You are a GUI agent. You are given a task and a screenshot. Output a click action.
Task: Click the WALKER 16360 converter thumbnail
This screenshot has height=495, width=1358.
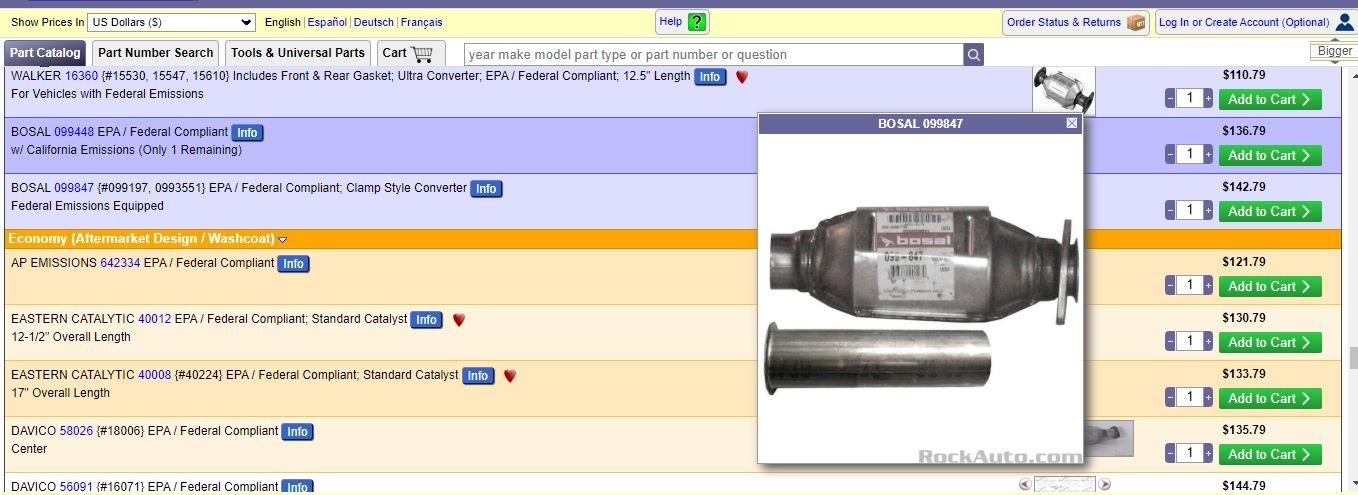coord(1064,91)
